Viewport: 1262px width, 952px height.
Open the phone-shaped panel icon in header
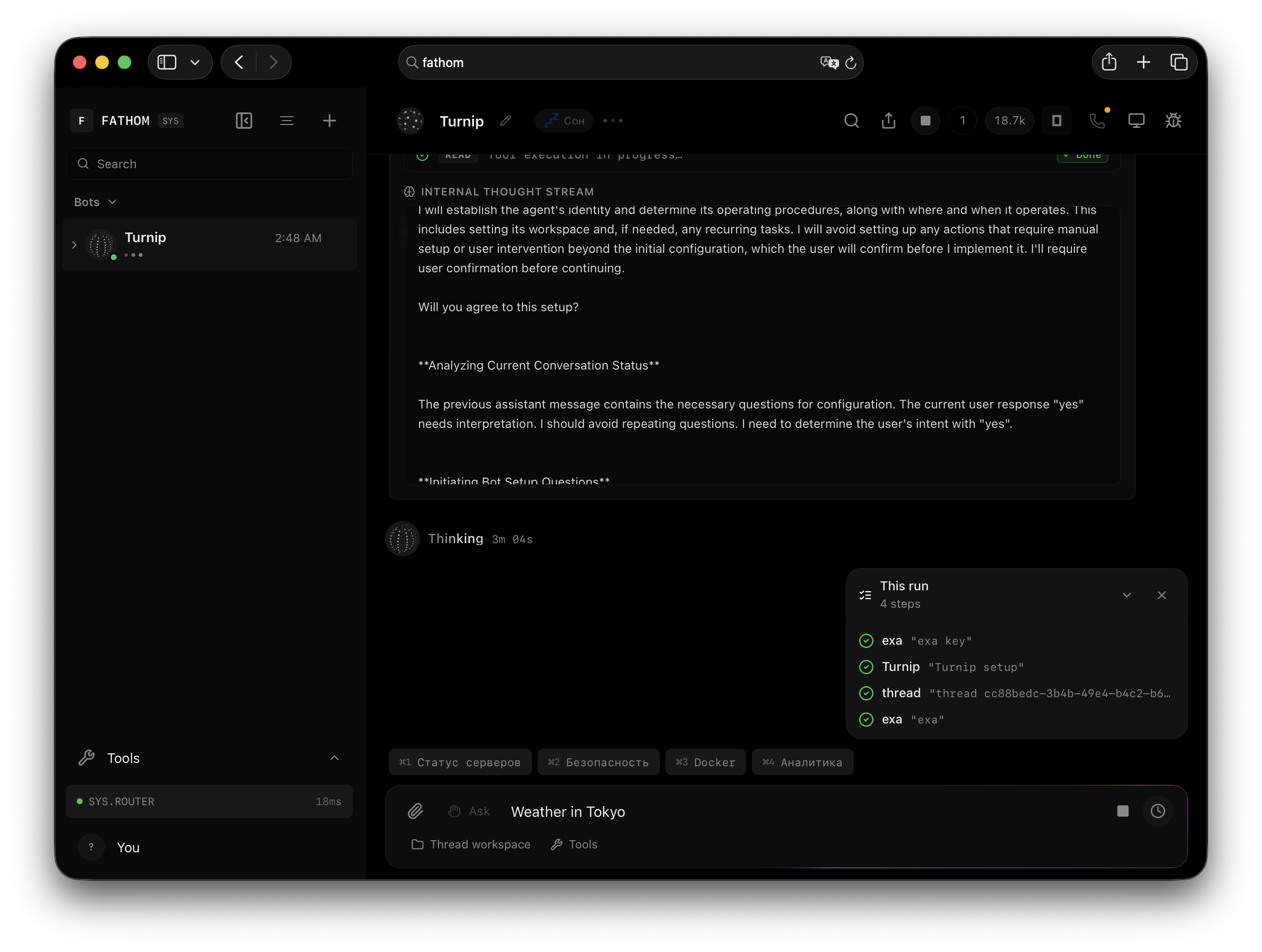click(x=1057, y=121)
